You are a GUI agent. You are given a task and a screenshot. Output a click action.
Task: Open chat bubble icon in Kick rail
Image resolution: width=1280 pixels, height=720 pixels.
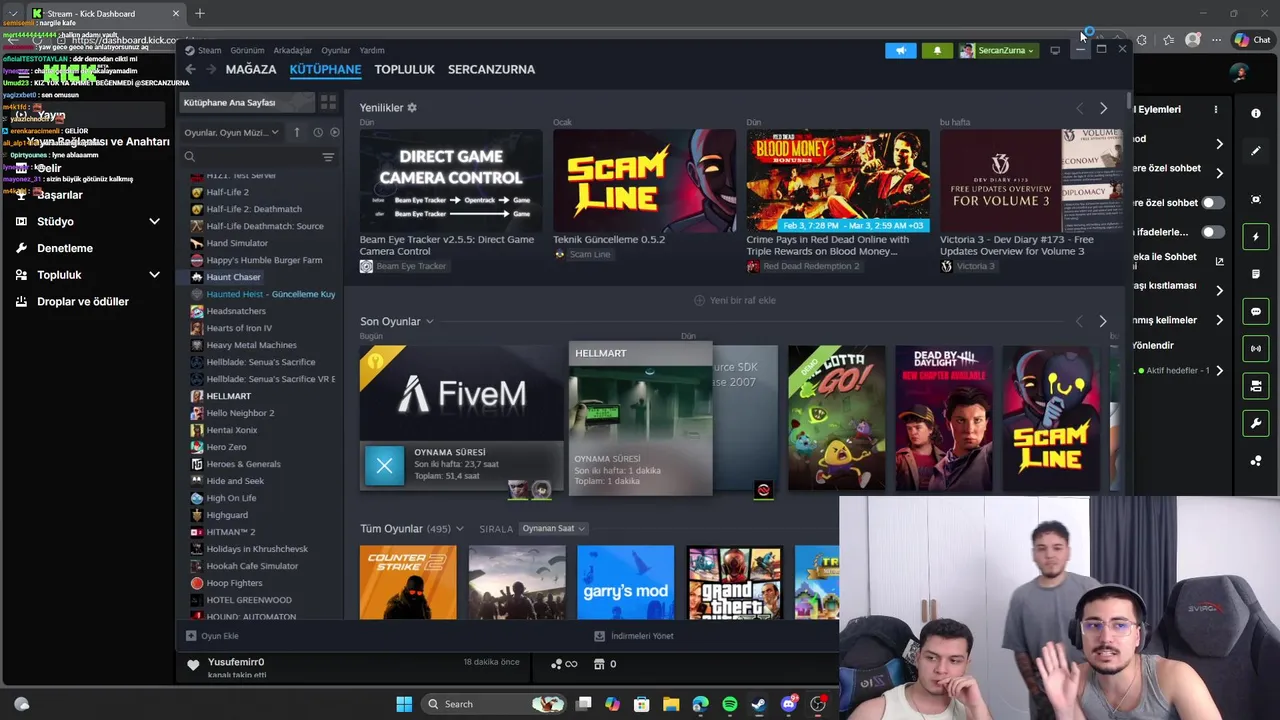click(1256, 312)
